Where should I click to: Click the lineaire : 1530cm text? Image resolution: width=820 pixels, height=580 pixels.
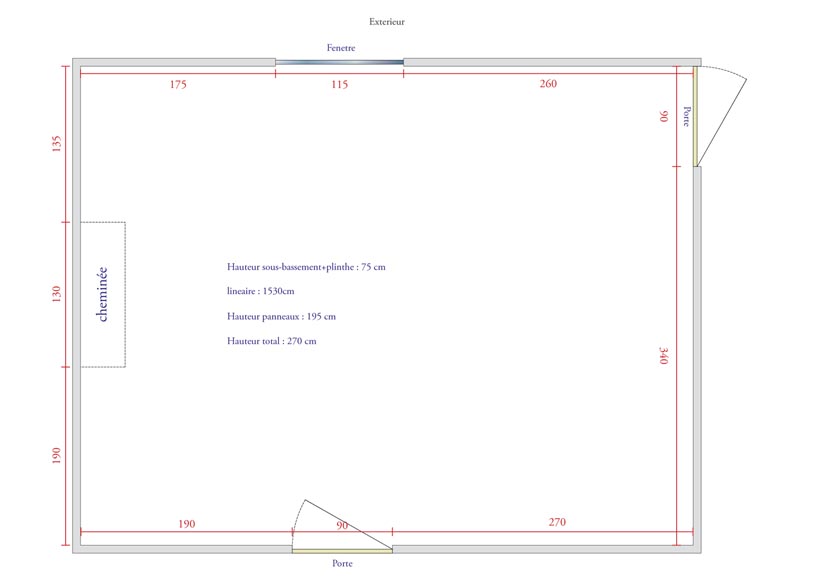tap(261, 291)
